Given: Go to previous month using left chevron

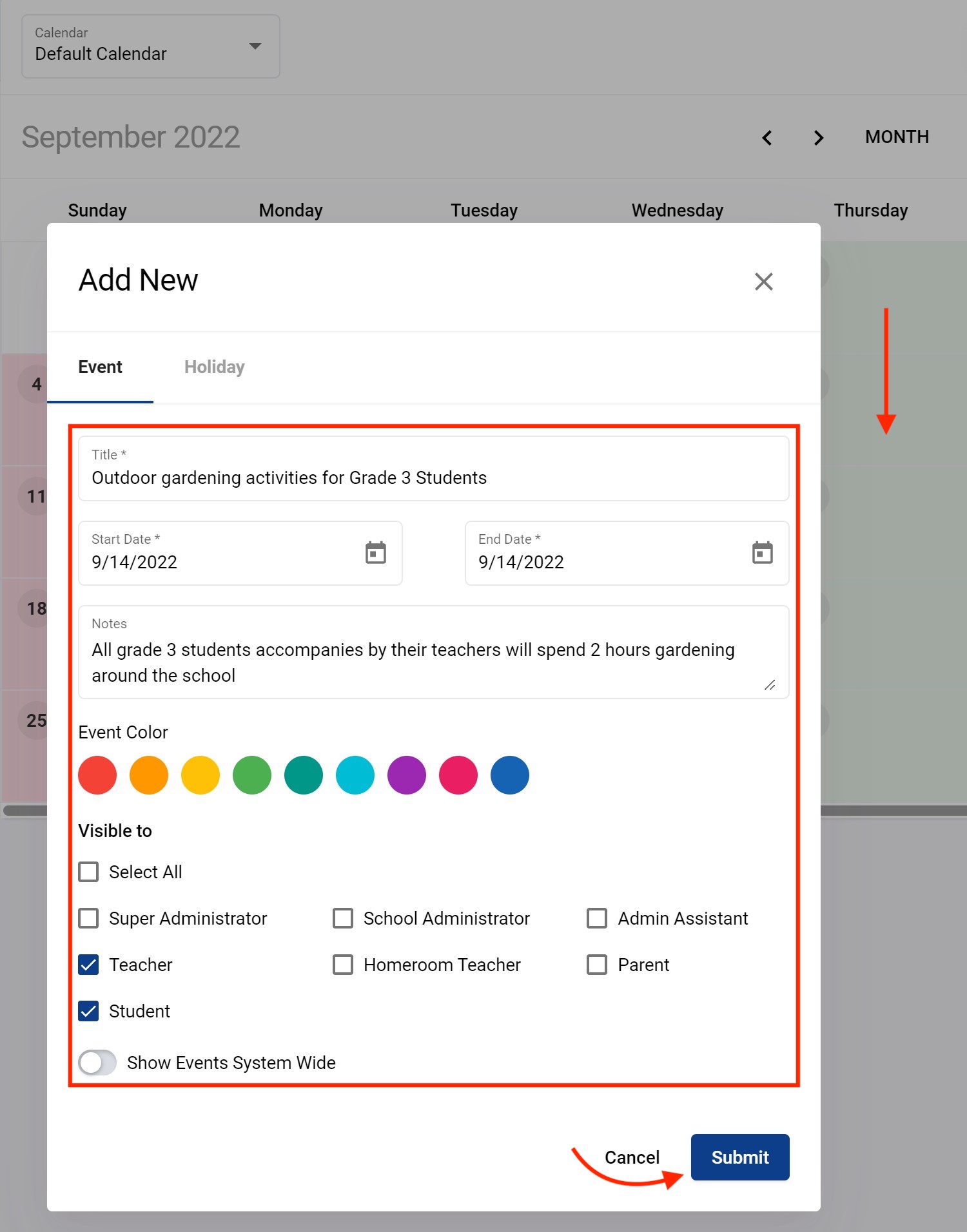Looking at the screenshot, I should tap(767, 138).
